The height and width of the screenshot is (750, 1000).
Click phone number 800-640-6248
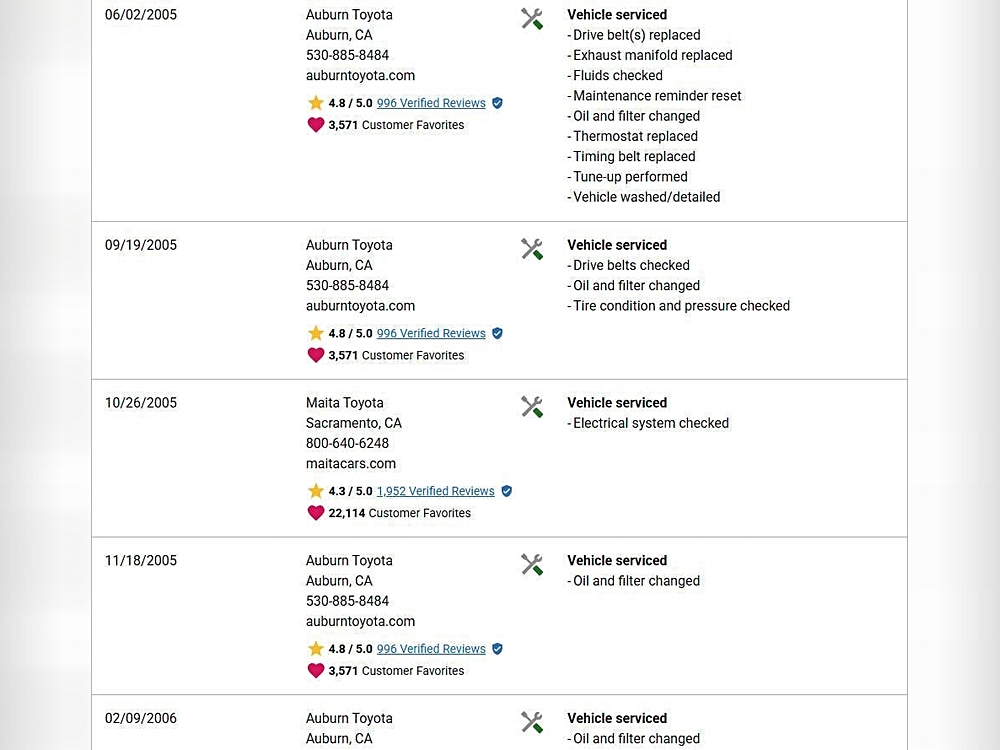click(347, 443)
